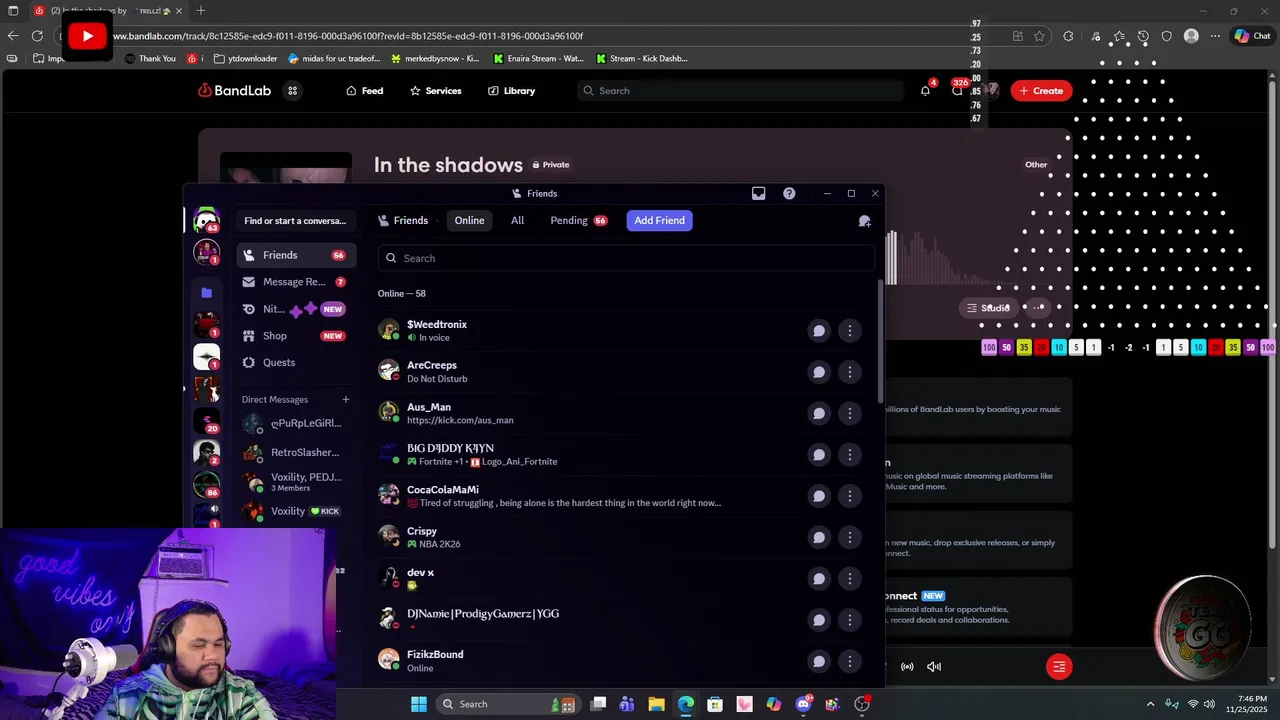Viewport: 1280px width, 720px height.
Task: Switch to the All friends tab
Action: (x=517, y=221)
